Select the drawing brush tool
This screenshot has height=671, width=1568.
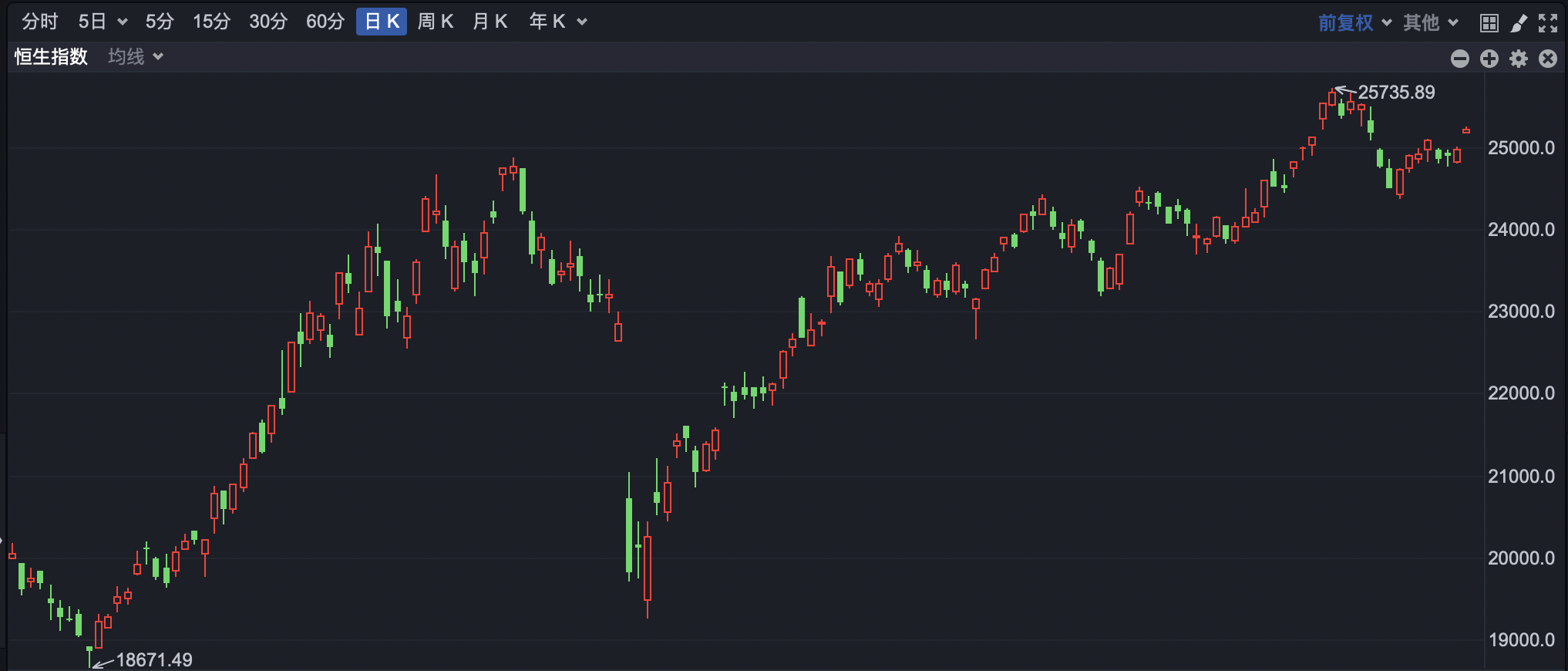click(1518, 23)
